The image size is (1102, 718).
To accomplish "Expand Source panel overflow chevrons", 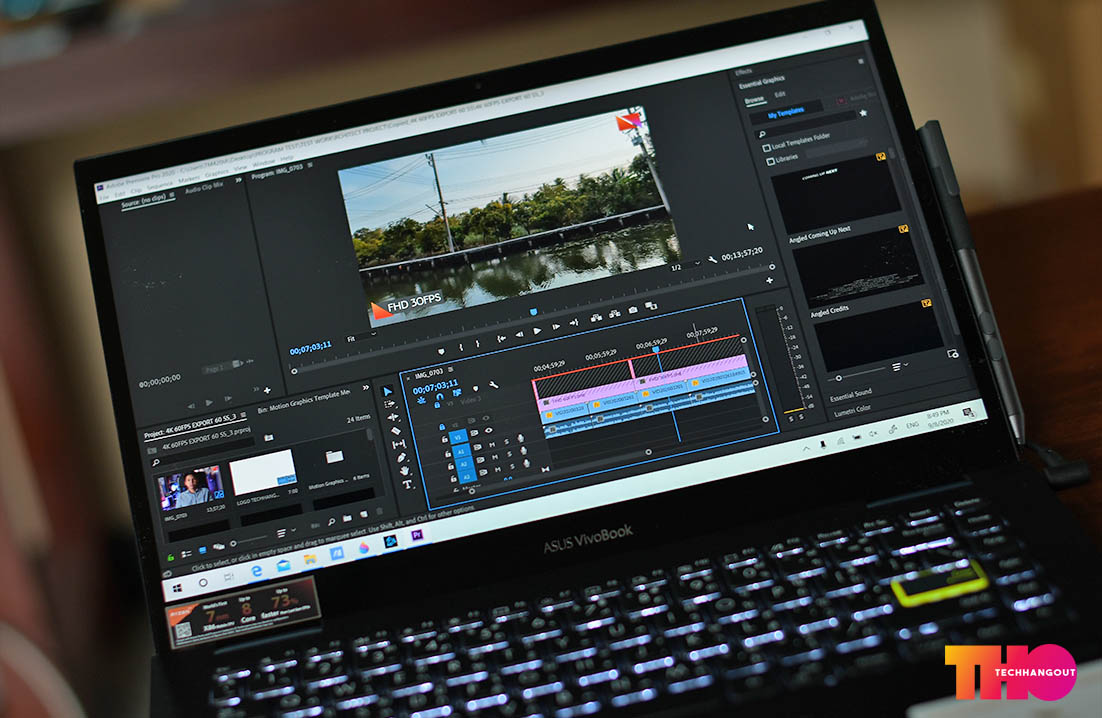I will click(x=239, y=181).
